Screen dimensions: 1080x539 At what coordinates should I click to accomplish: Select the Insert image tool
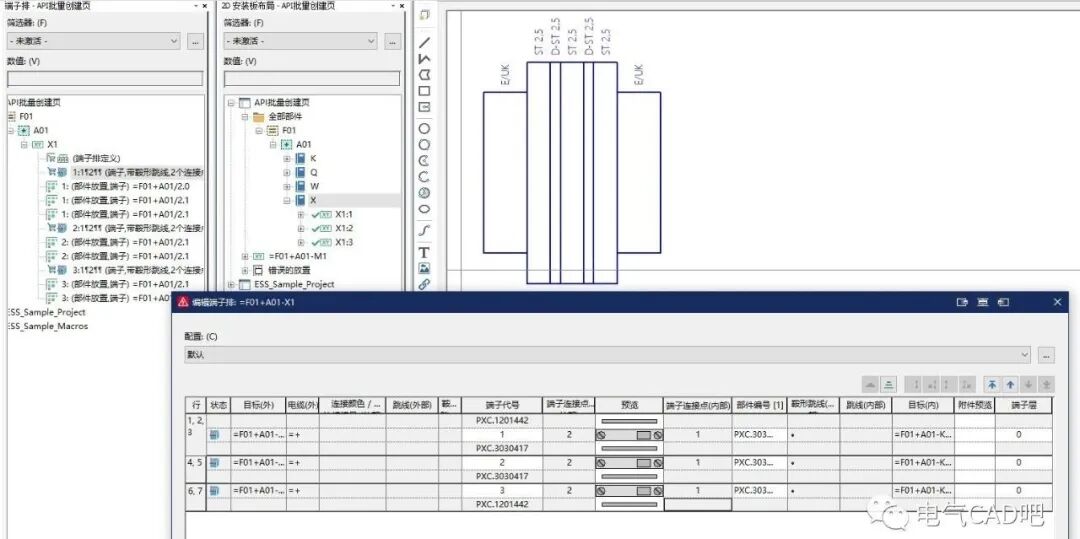[x=424, y=268]
